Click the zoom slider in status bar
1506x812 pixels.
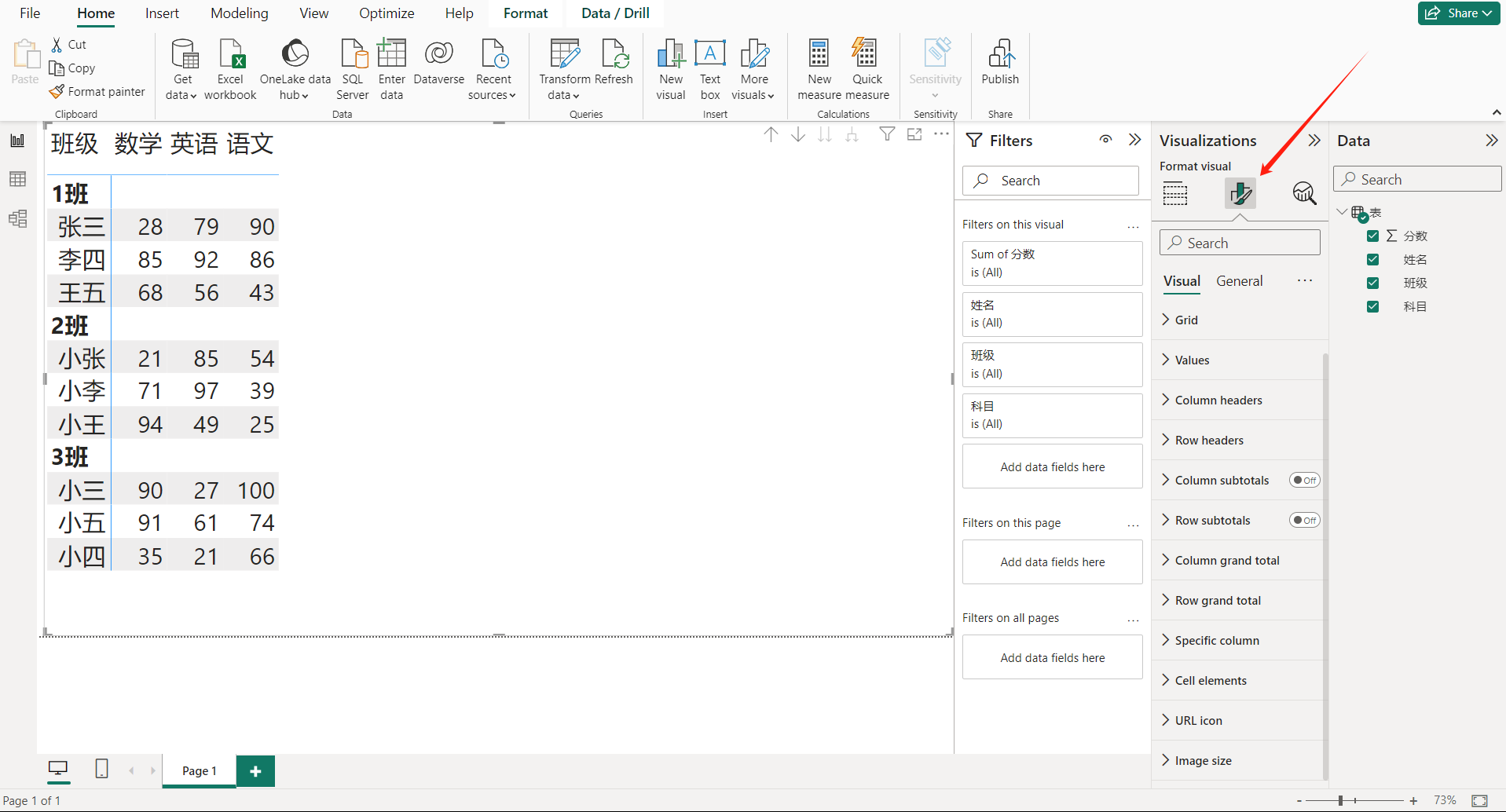pyautogui.click(x=1340, y=800)
